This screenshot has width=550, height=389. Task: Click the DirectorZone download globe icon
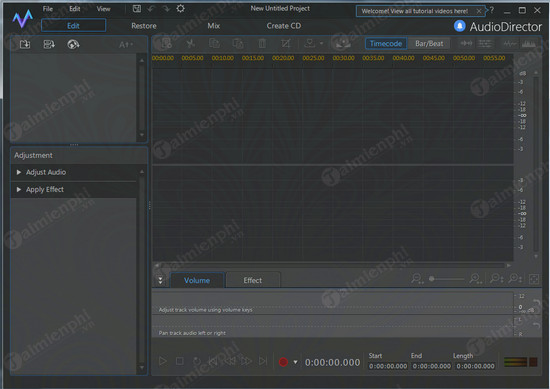73,45
